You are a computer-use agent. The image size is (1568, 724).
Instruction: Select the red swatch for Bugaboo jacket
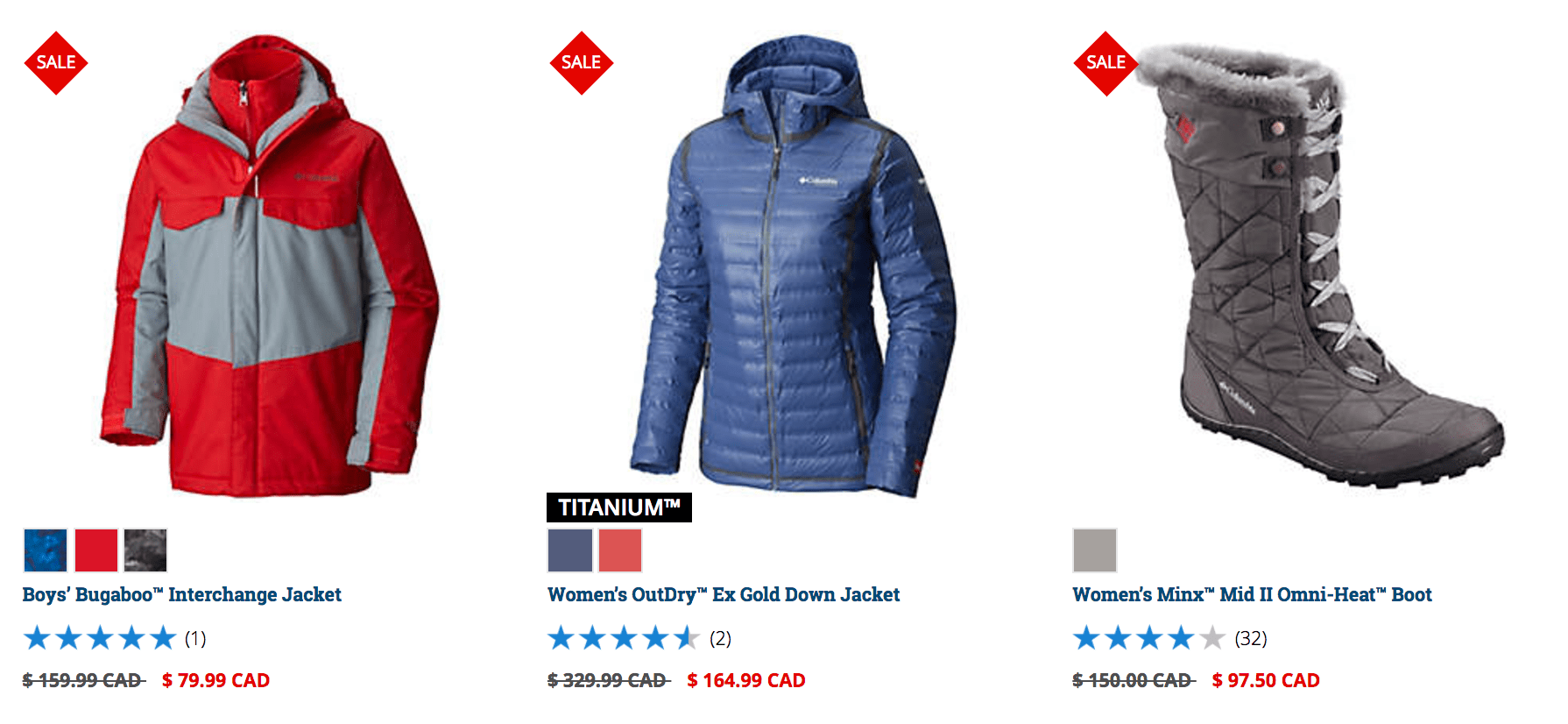[96, 550]
